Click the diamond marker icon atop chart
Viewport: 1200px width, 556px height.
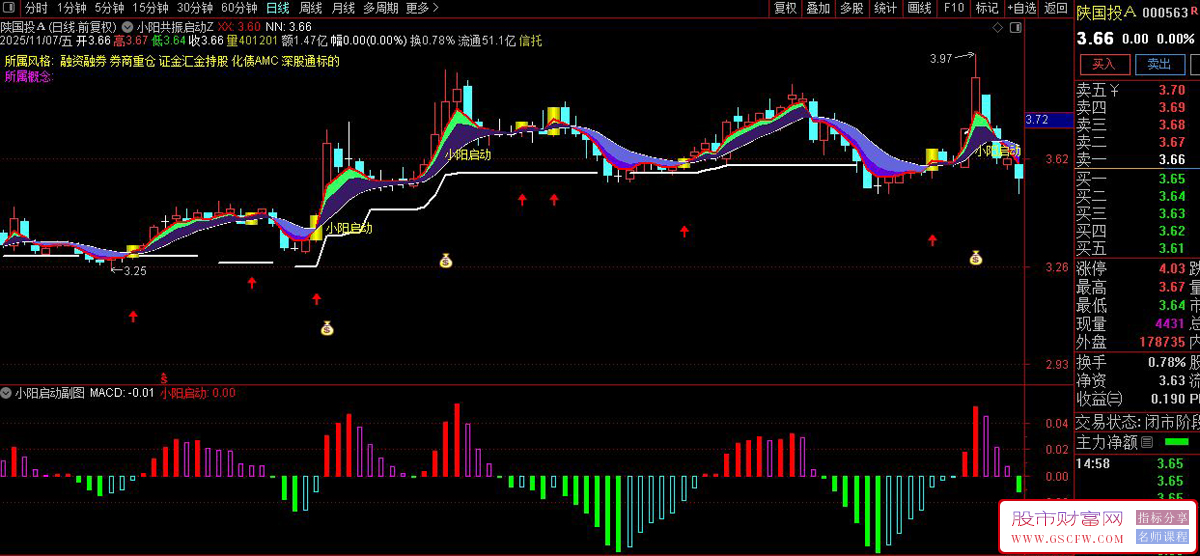pyautogui.click(x=999, y=29)
